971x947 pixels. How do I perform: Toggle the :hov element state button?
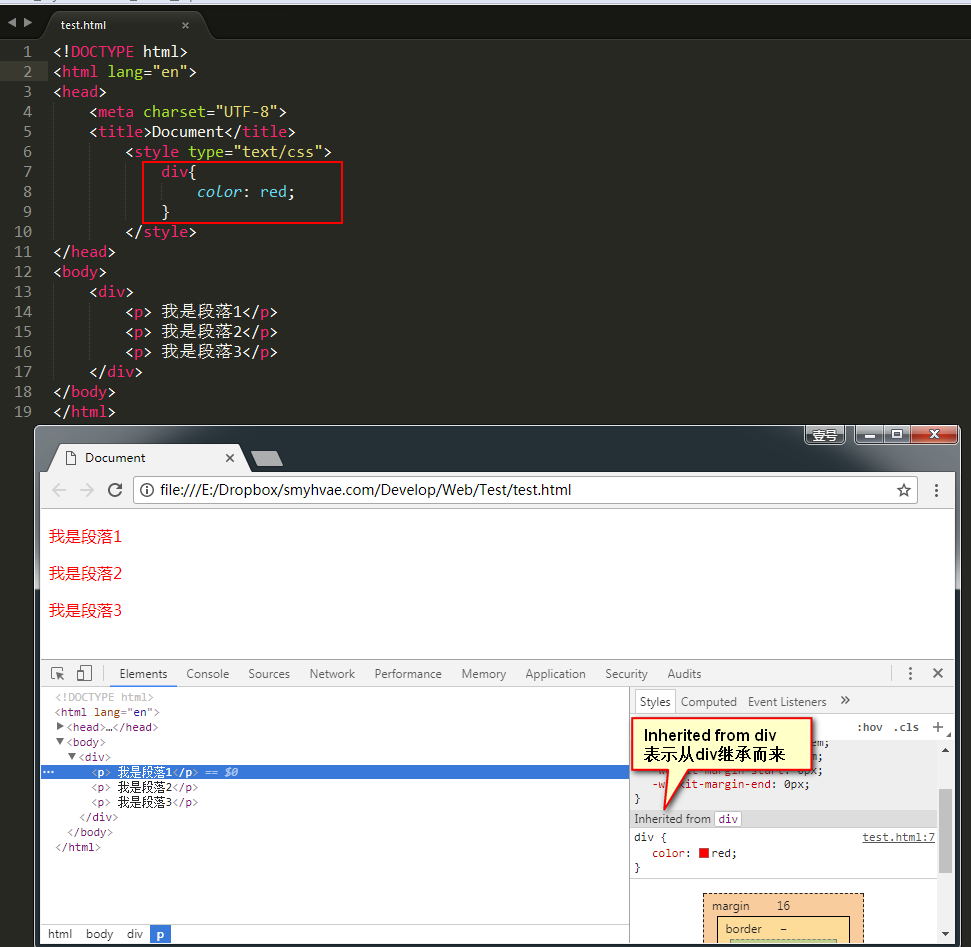(870, 728)
